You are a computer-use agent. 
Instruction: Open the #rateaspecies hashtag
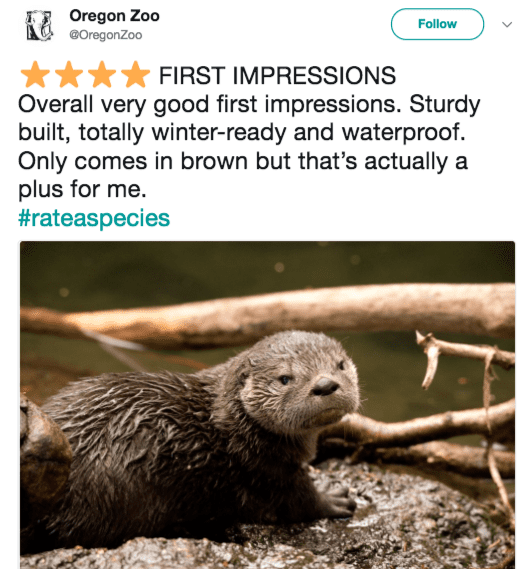point(94,218)
